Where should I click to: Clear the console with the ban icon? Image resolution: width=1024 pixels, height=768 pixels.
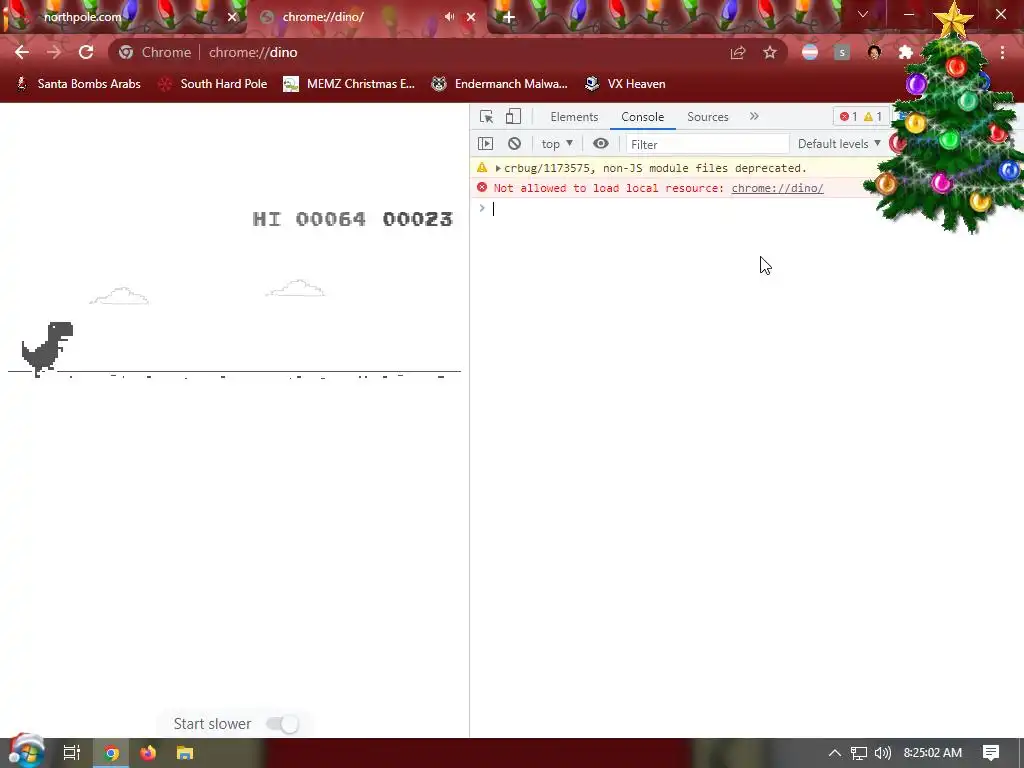coord(515,144)
